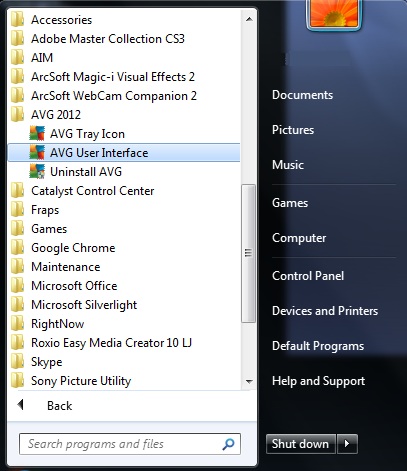Click the programs list scrollbar thumb

pos(248,253)
